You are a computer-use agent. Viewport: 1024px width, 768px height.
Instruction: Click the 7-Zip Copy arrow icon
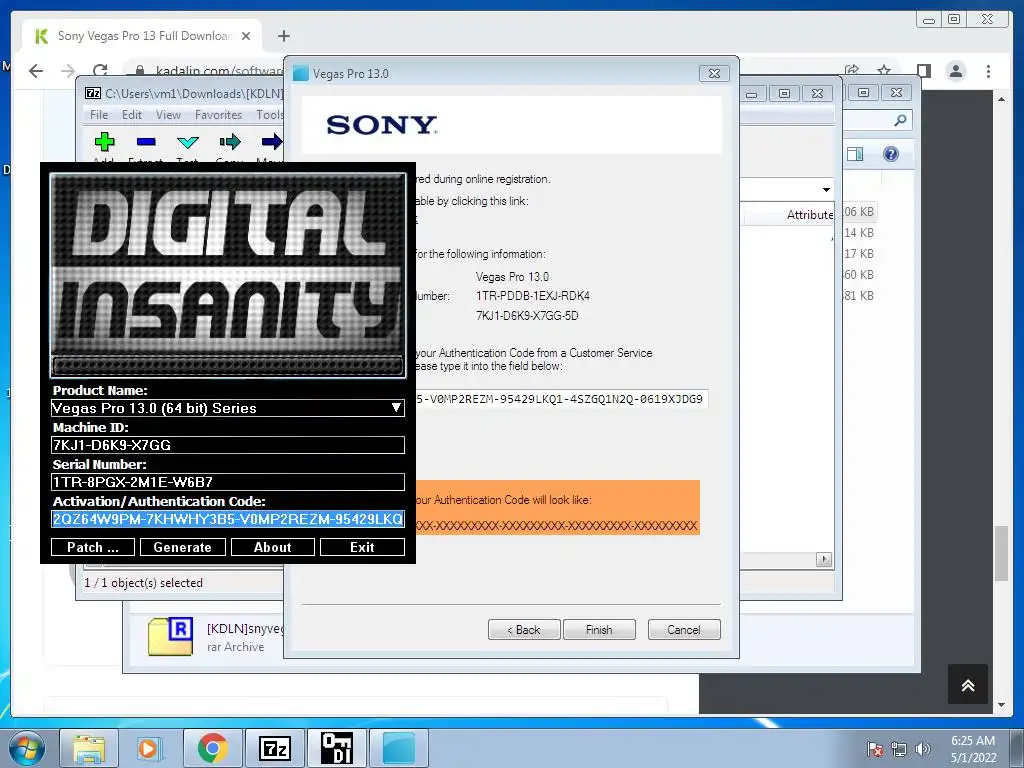pos(230,141)
